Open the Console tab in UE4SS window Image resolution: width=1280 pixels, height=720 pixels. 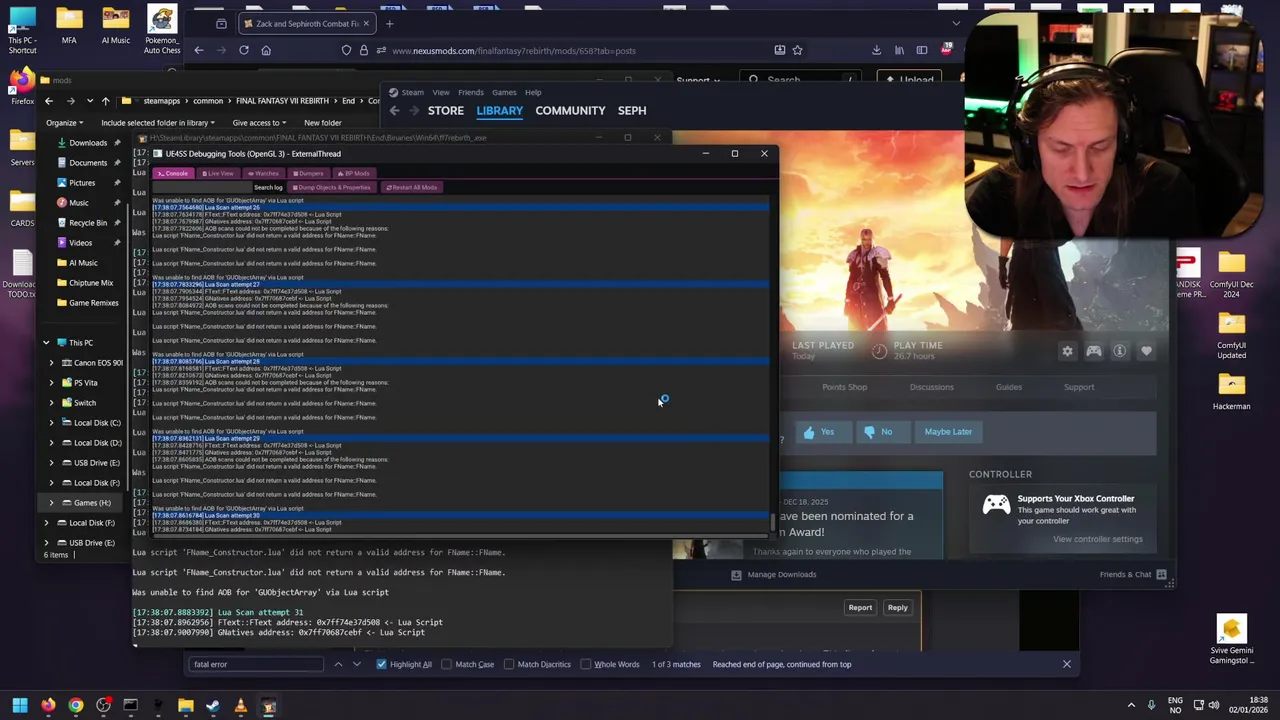173,173
